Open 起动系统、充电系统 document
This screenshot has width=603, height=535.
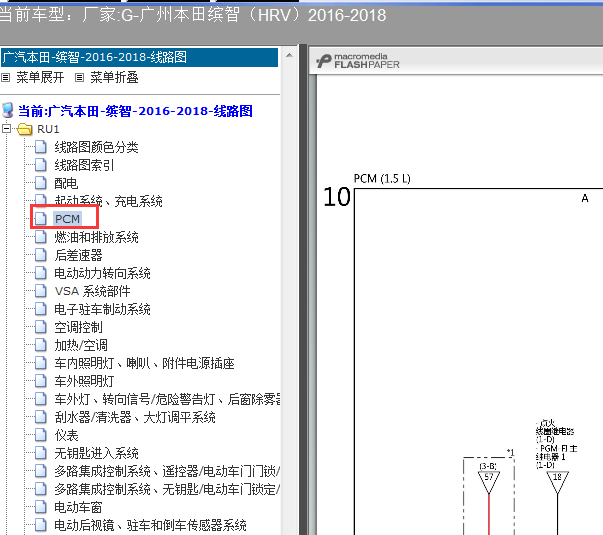[x=108, y=201]
